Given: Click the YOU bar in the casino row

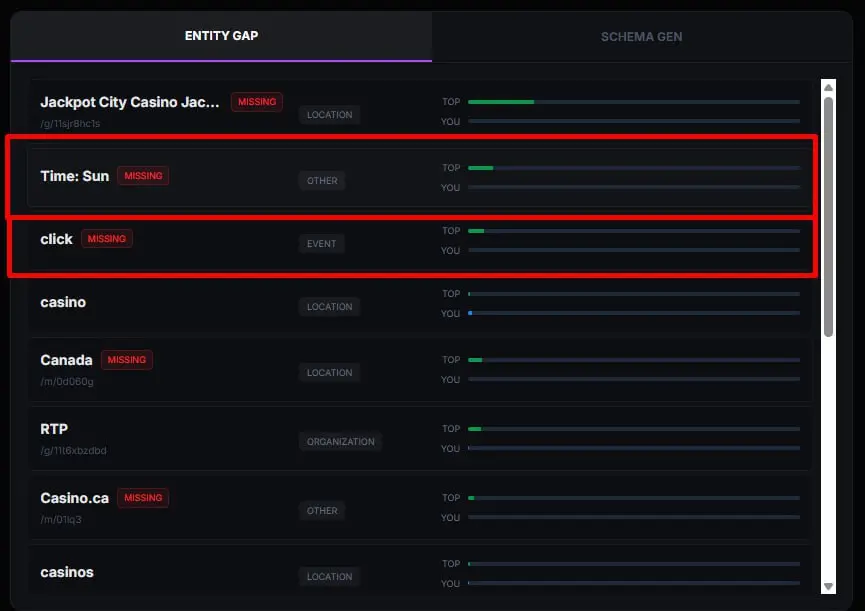Looking at the screenshot, I should pos(633,314).
